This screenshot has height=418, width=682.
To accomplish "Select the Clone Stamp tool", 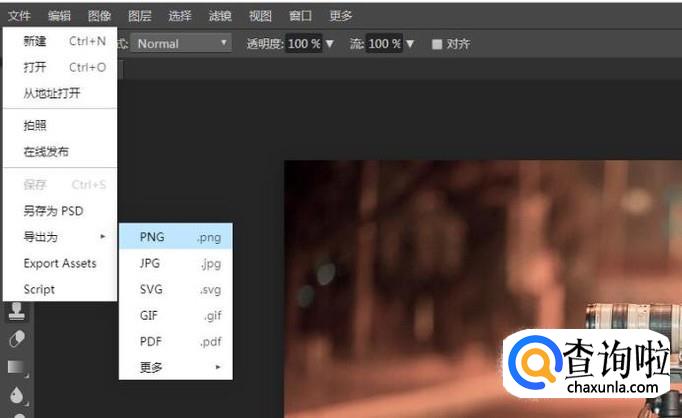I will (x=17, y=313).
